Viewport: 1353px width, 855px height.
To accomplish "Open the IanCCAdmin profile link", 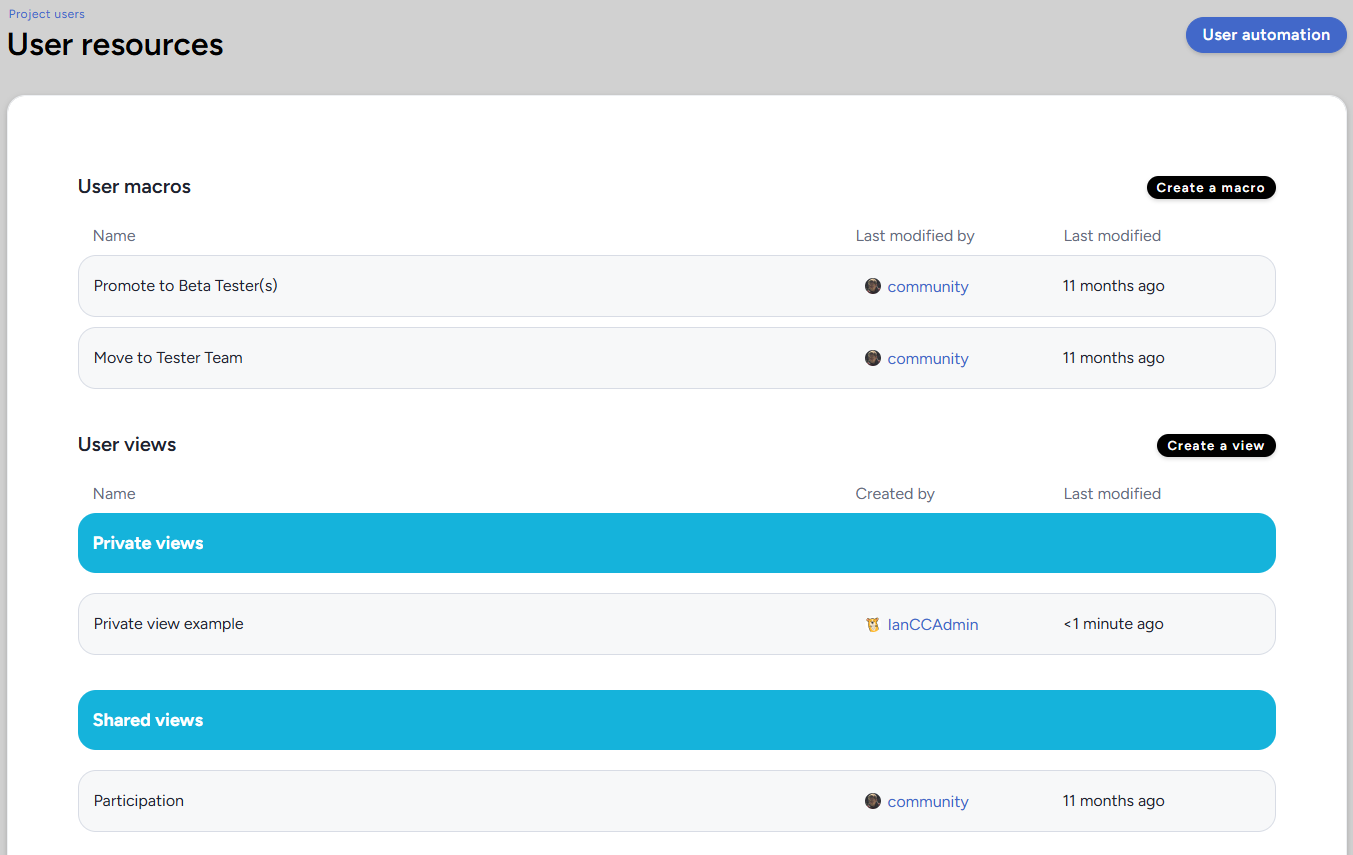I will point(932,625).
